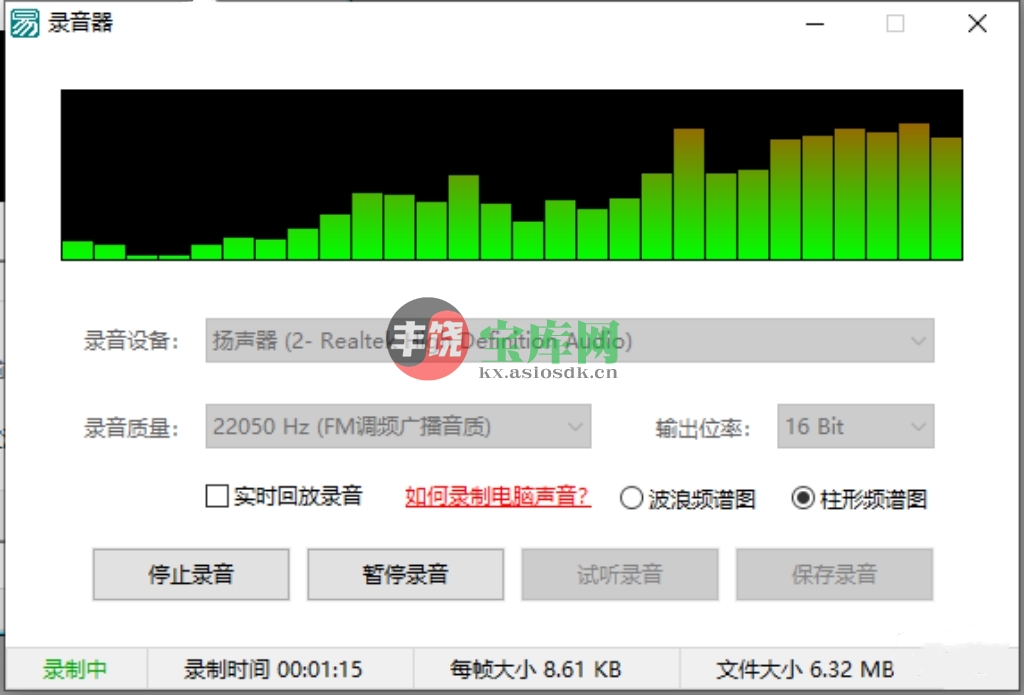Minimize the 录音器 window

click(x=815, y=24)
